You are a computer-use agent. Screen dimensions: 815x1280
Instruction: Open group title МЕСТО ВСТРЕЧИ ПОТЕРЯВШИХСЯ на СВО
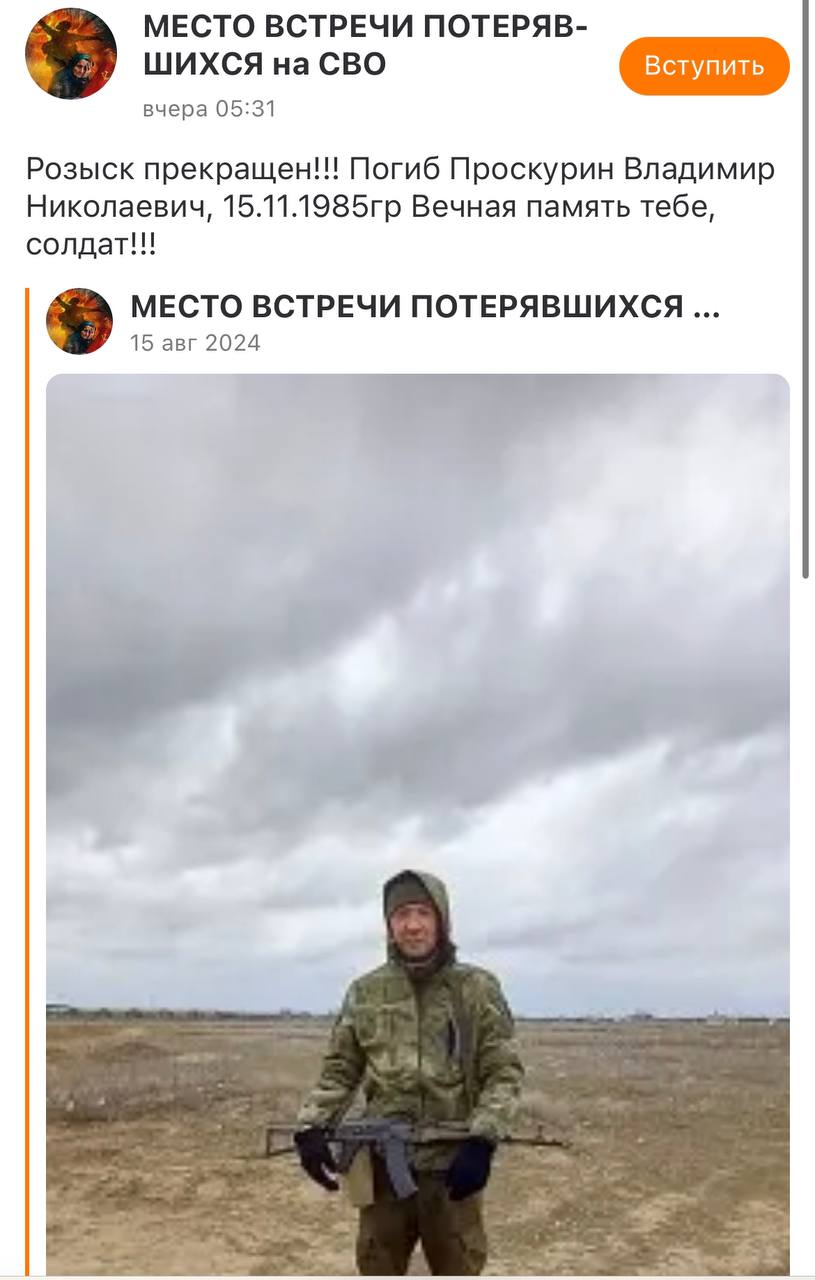(365, 46)
